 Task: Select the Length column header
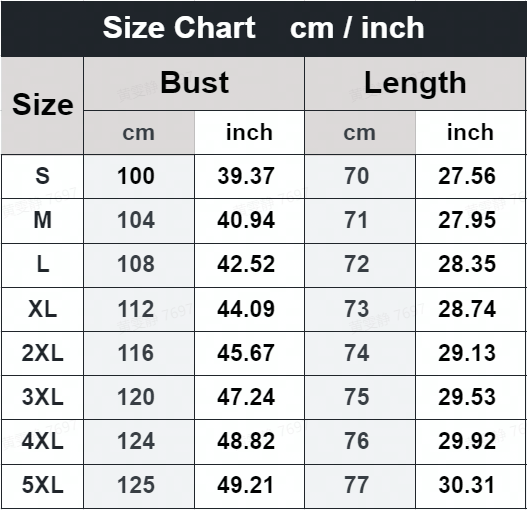415,83
